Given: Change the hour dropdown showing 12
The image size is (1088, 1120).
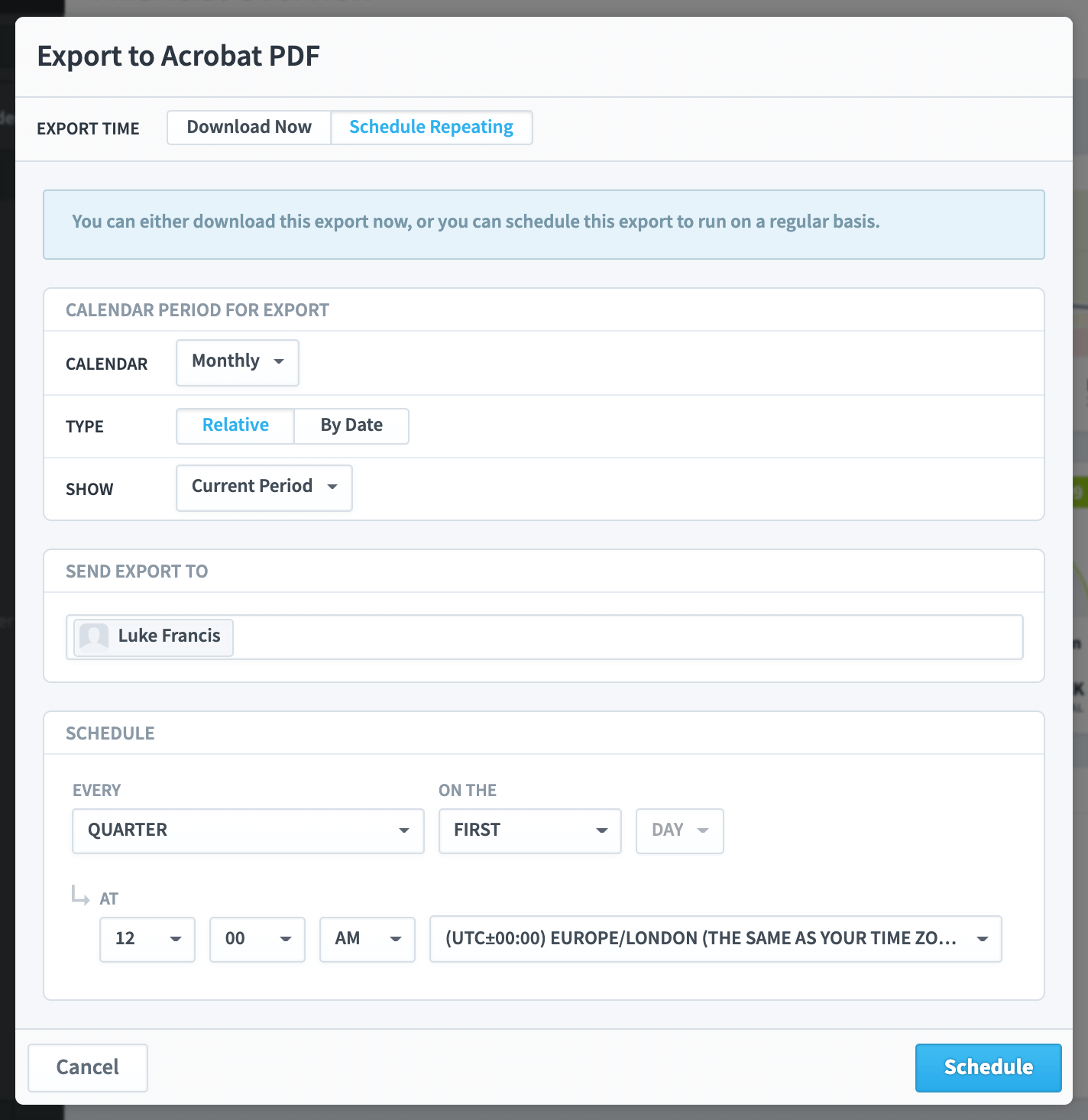Looking at the screenshot, I should click(x=147, y=939).
